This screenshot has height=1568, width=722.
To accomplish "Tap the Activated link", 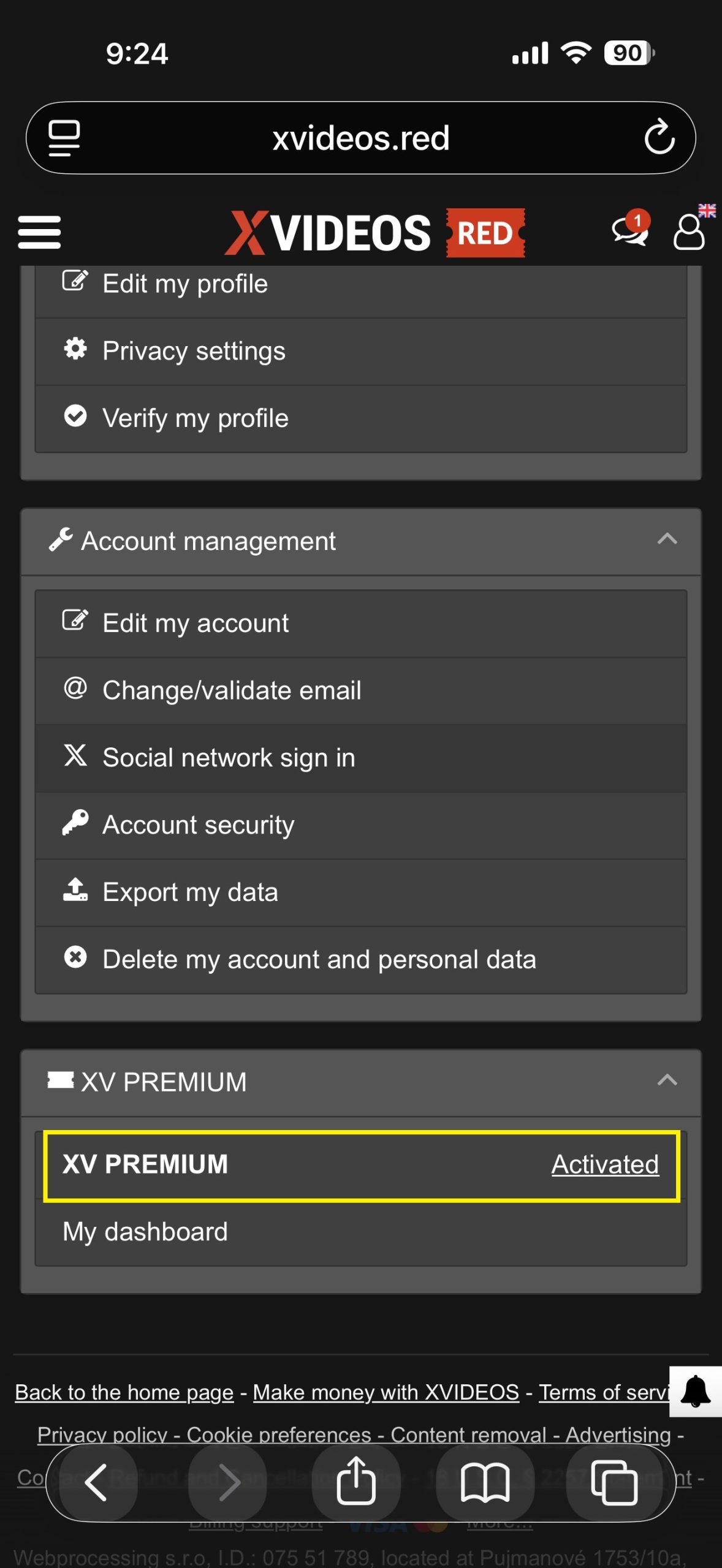I will [x=605, y=1164].
